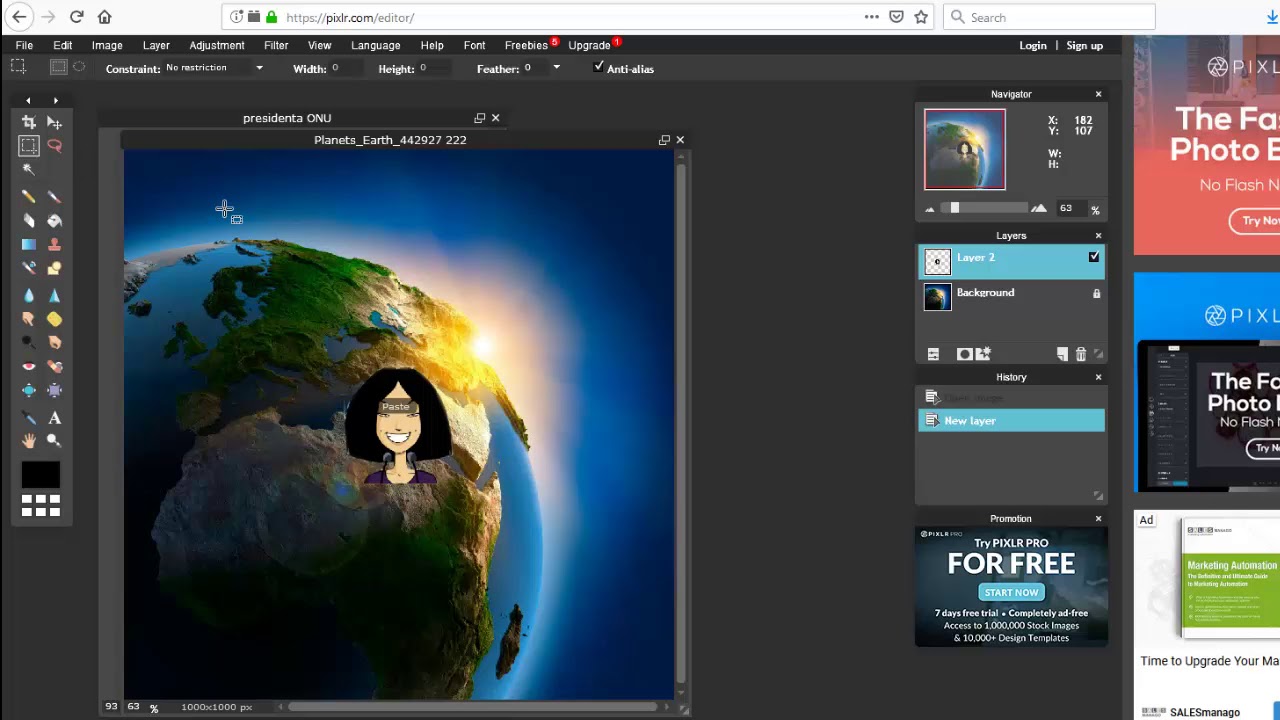This screenshot has width=1280, height=720.
Task: Click the black foreground color swatch
Action: click(x=41, y=475)
